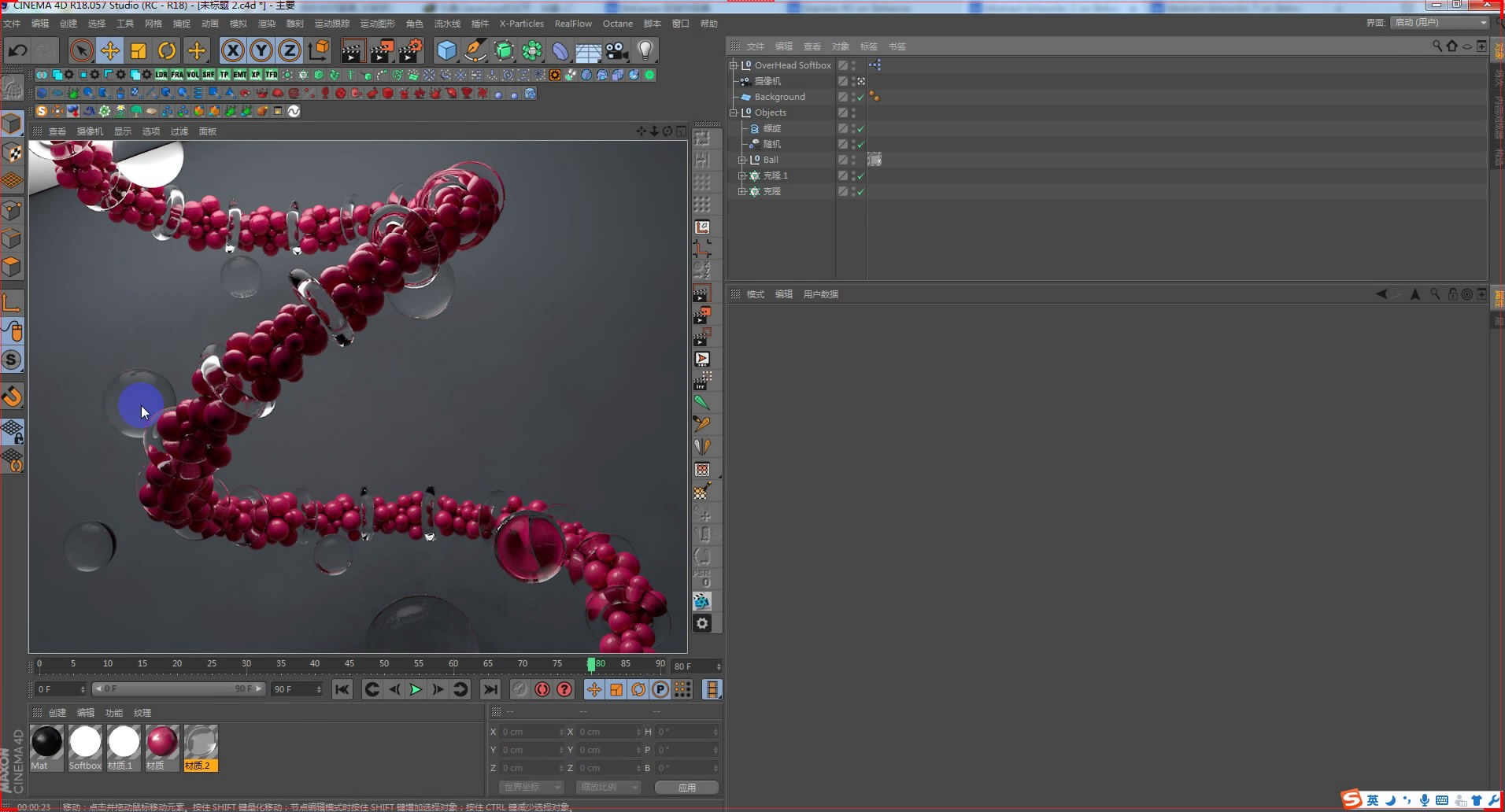Toggle the enable checkmark for Background

pyautogui.click(x=860, y=98)
